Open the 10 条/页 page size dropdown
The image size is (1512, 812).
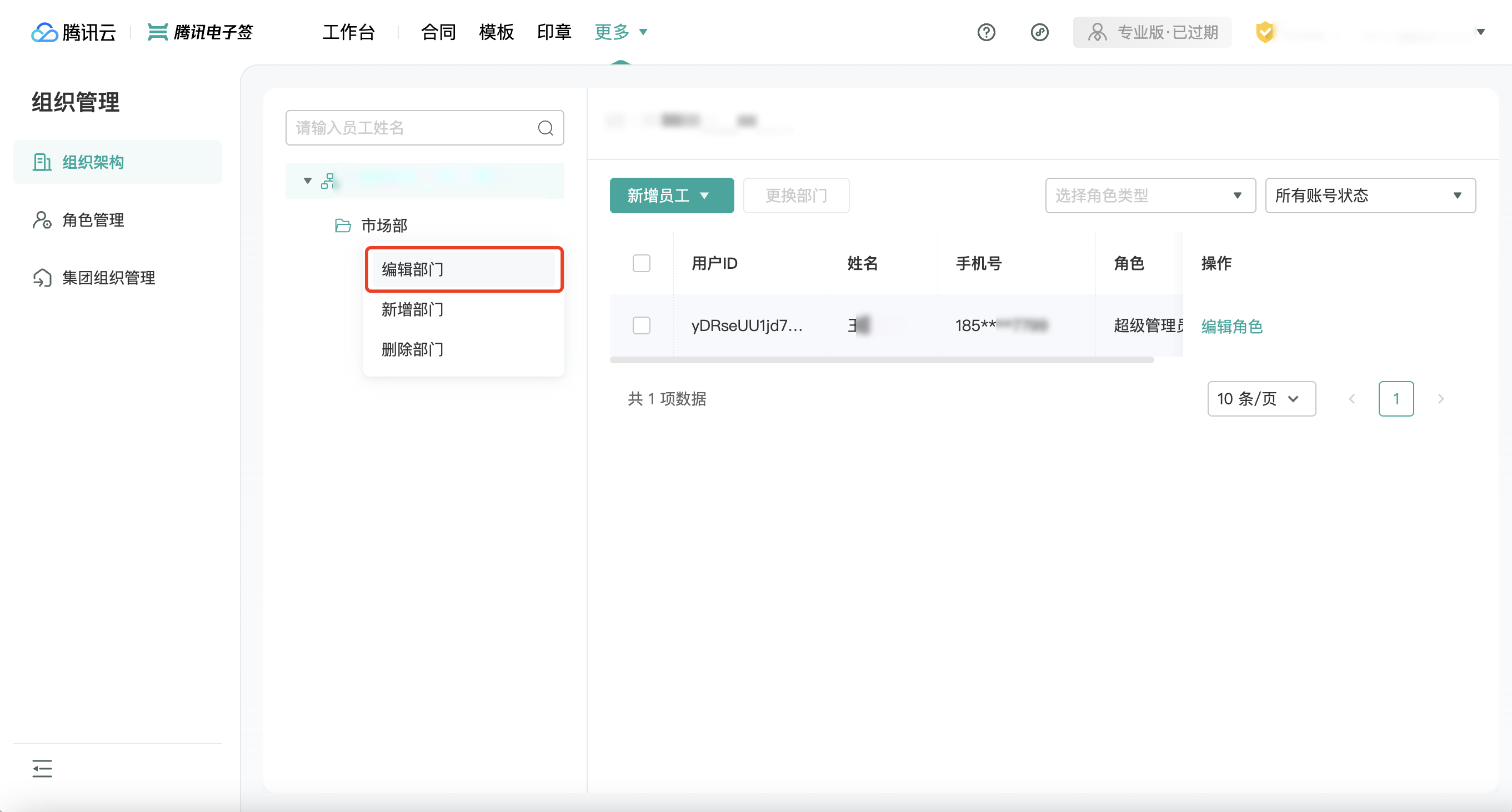point(1261,399)
